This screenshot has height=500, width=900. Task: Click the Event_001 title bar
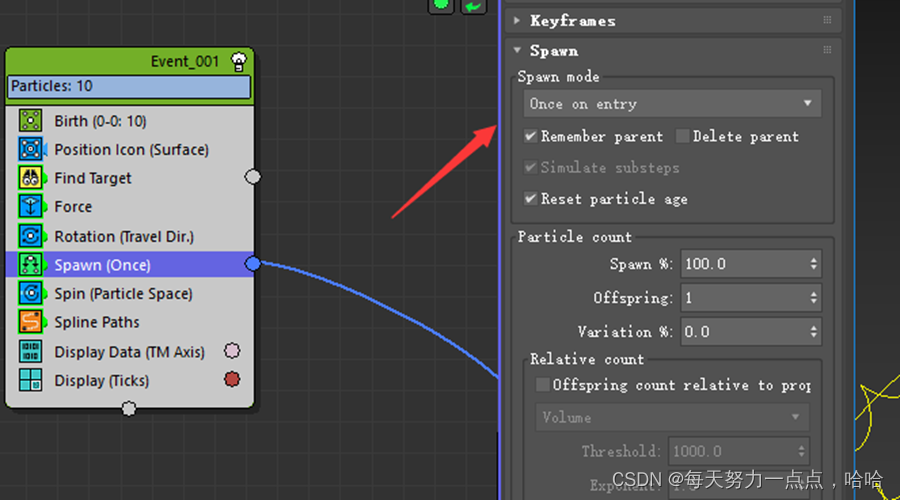tap(130, 61)
